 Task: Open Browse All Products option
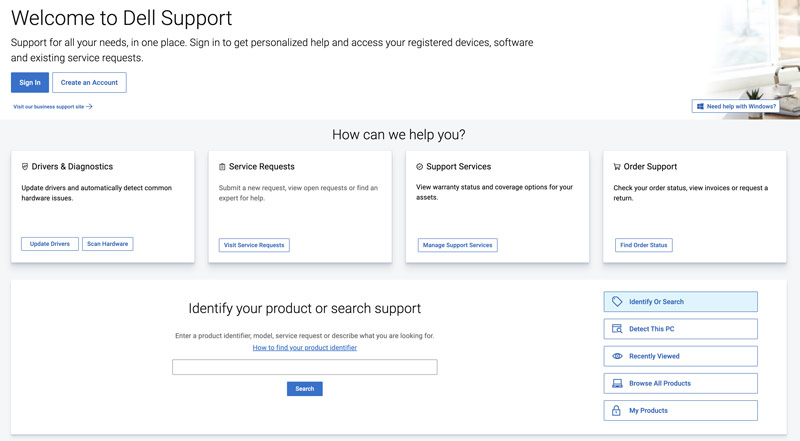pos(681,383)
